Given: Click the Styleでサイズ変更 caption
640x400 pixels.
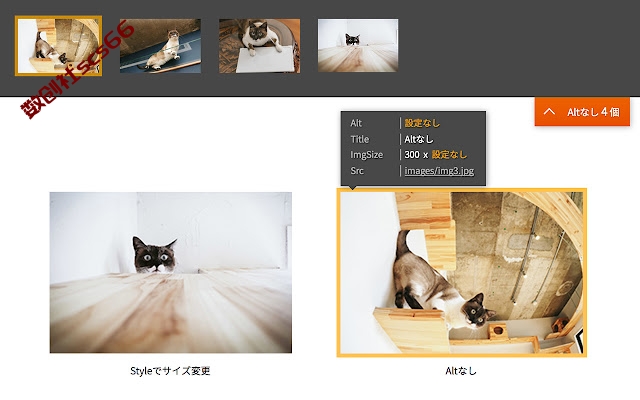Looking at the screenshot, I should click(170, 371).
